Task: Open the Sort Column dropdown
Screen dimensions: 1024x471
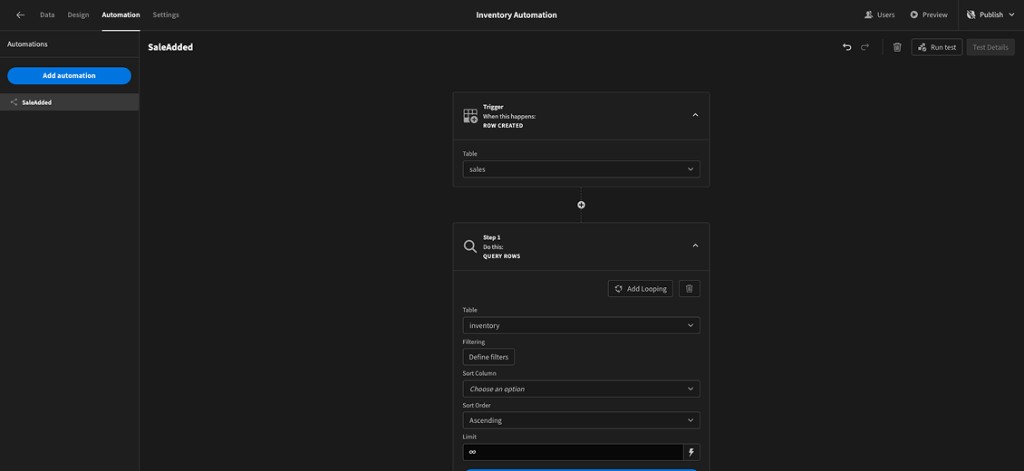Action: click(581, 389)
